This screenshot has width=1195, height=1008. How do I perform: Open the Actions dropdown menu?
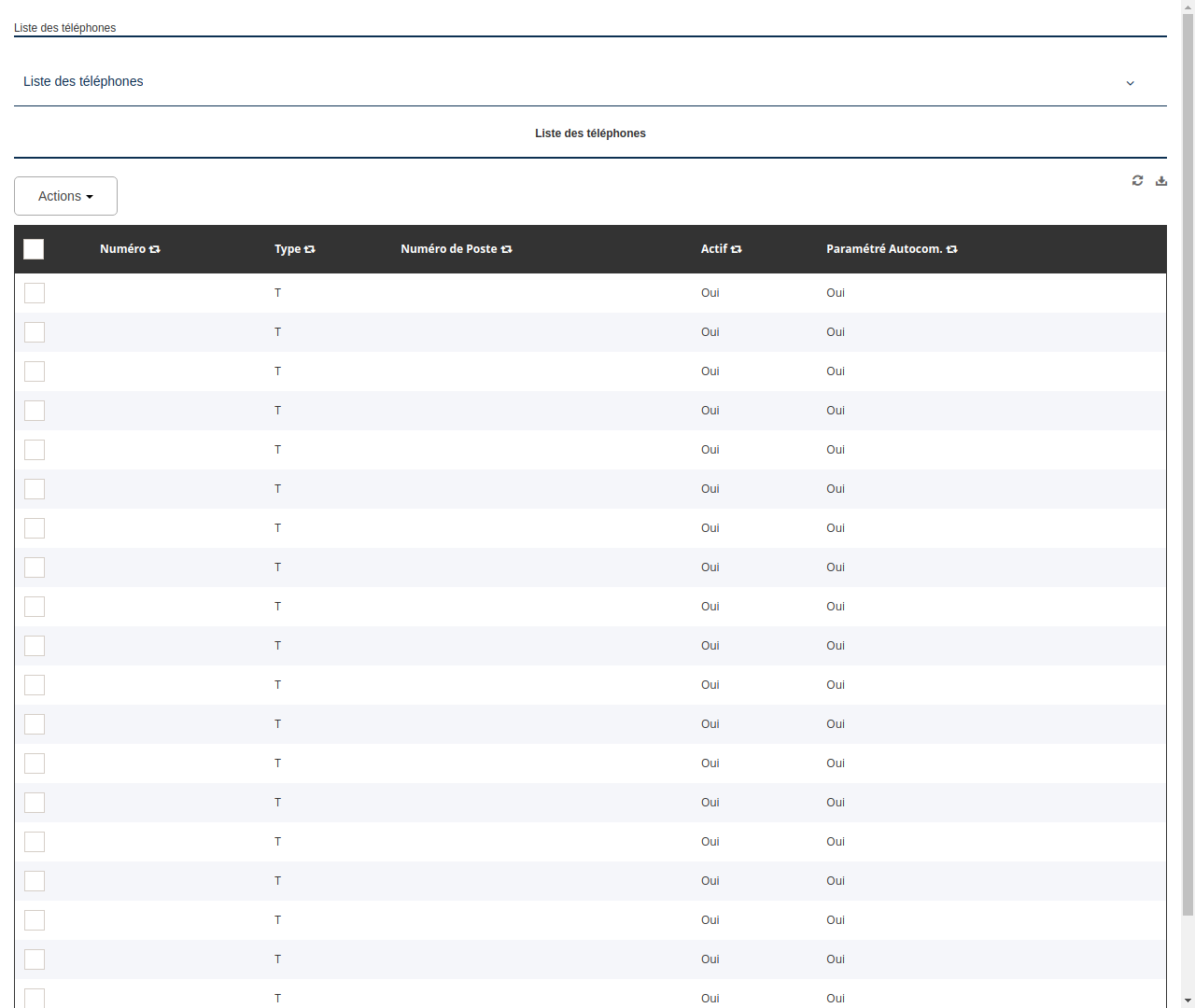pyautogui.click(x=65, y=196)
